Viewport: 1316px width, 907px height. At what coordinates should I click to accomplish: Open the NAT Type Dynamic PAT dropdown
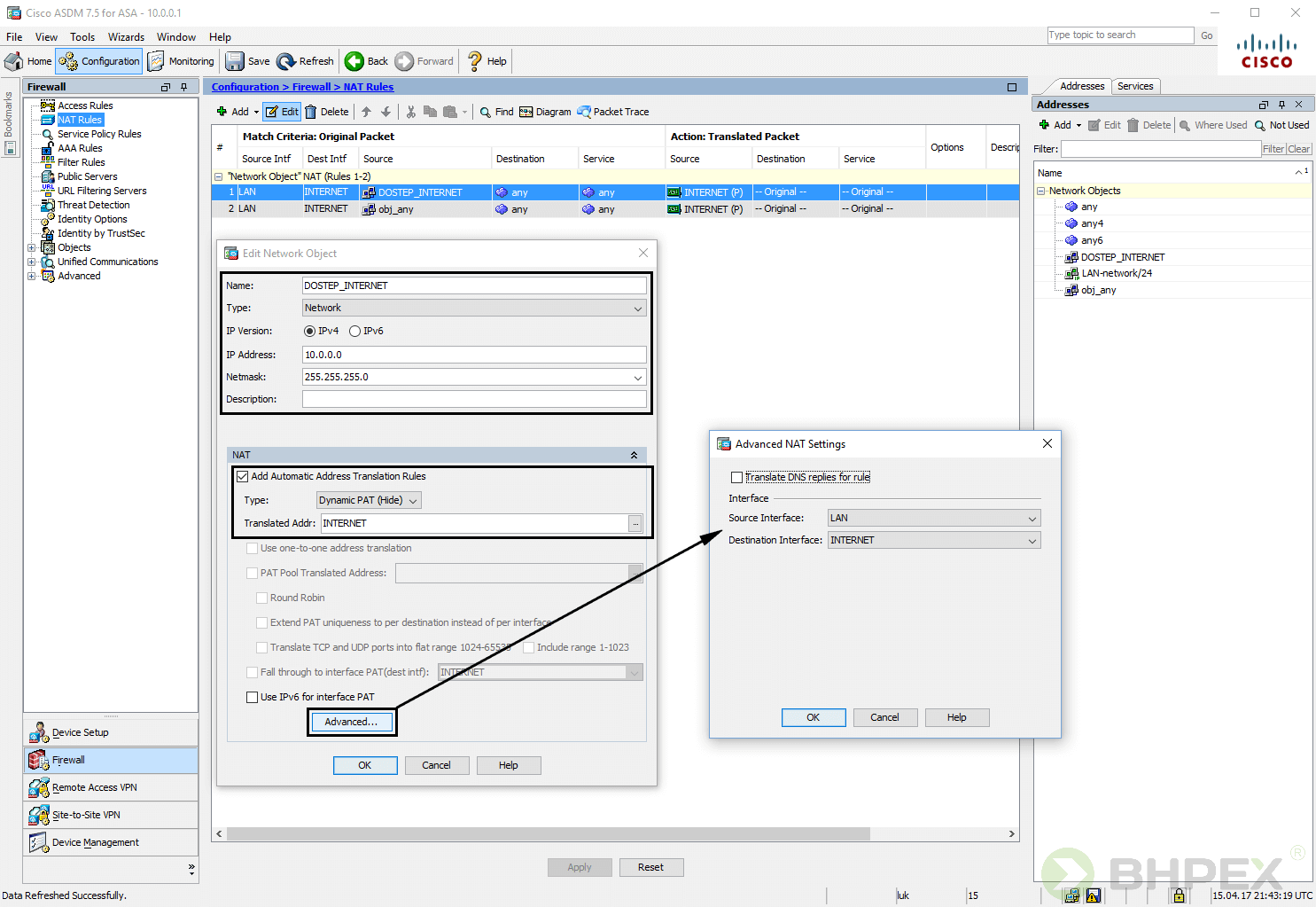click(x=369, y=500)
